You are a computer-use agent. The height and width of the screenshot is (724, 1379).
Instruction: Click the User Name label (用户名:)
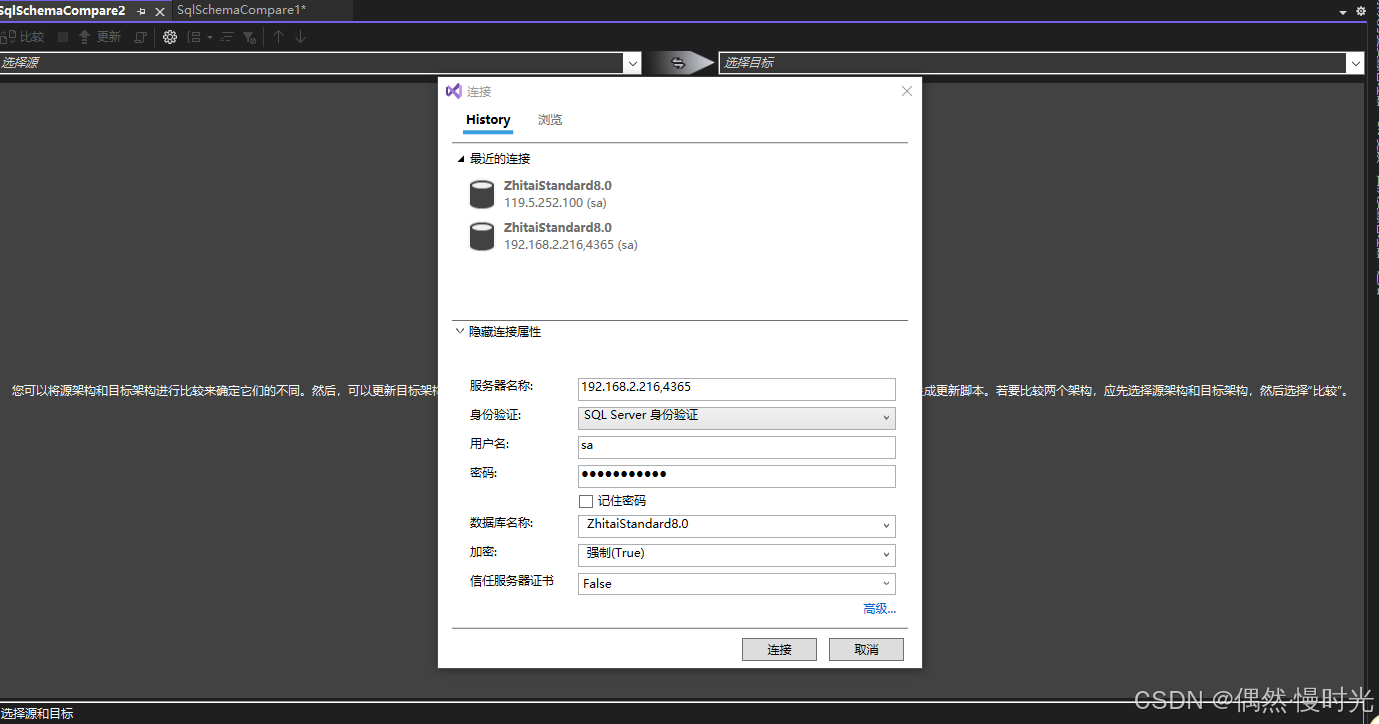490,444
